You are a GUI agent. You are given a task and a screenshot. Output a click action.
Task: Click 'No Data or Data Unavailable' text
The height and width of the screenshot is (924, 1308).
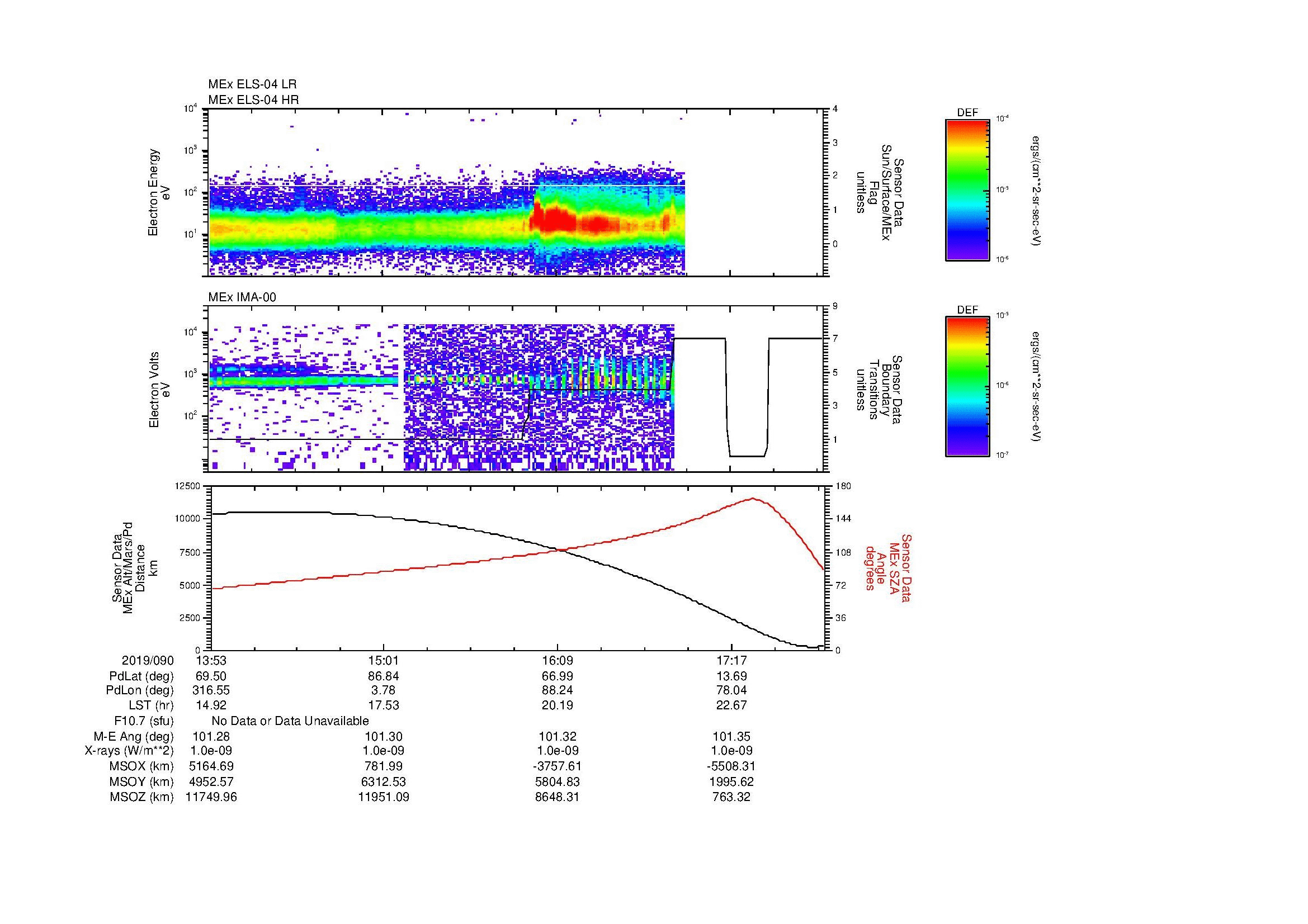click(290, 721)
